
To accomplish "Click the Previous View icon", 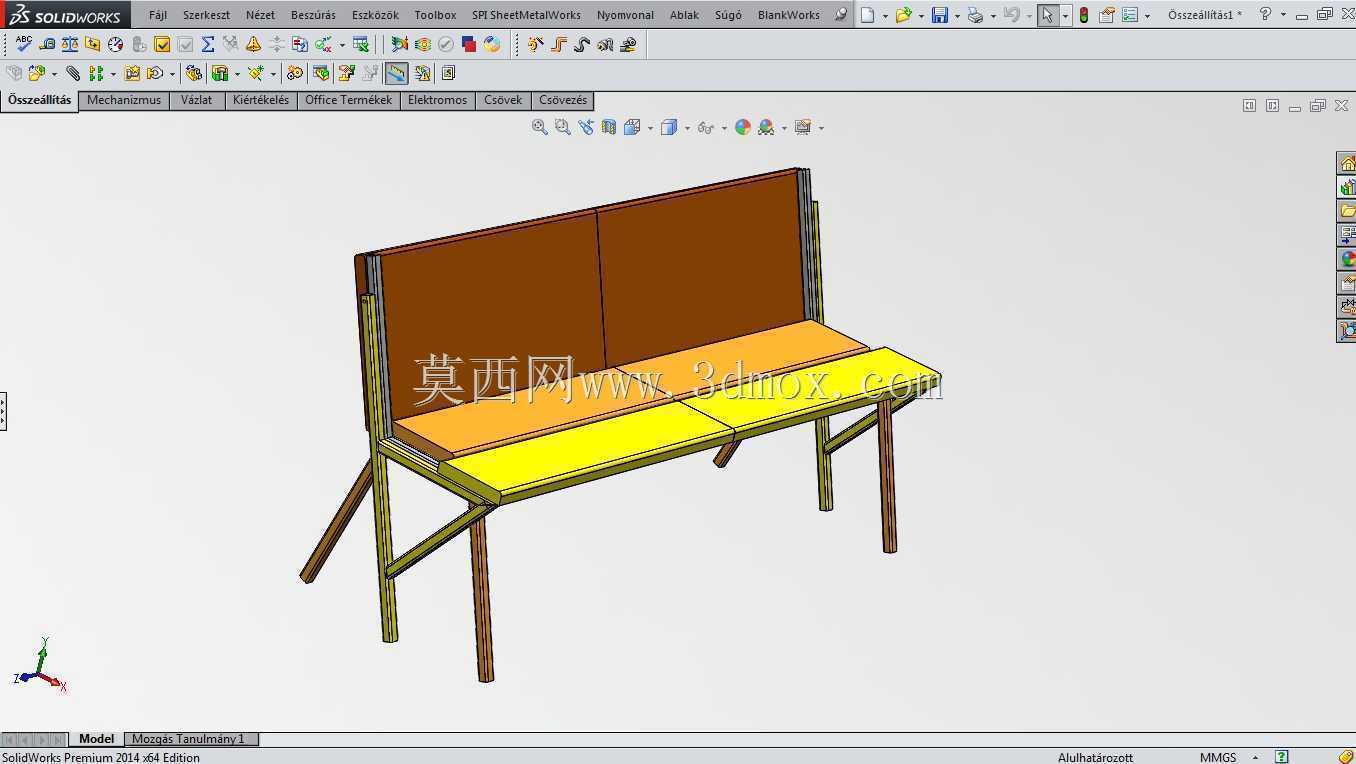I will click(586, 127).
